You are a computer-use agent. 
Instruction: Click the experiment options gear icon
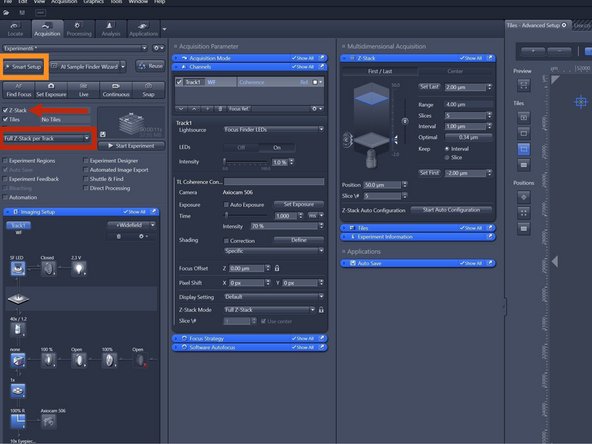[158, 48]
